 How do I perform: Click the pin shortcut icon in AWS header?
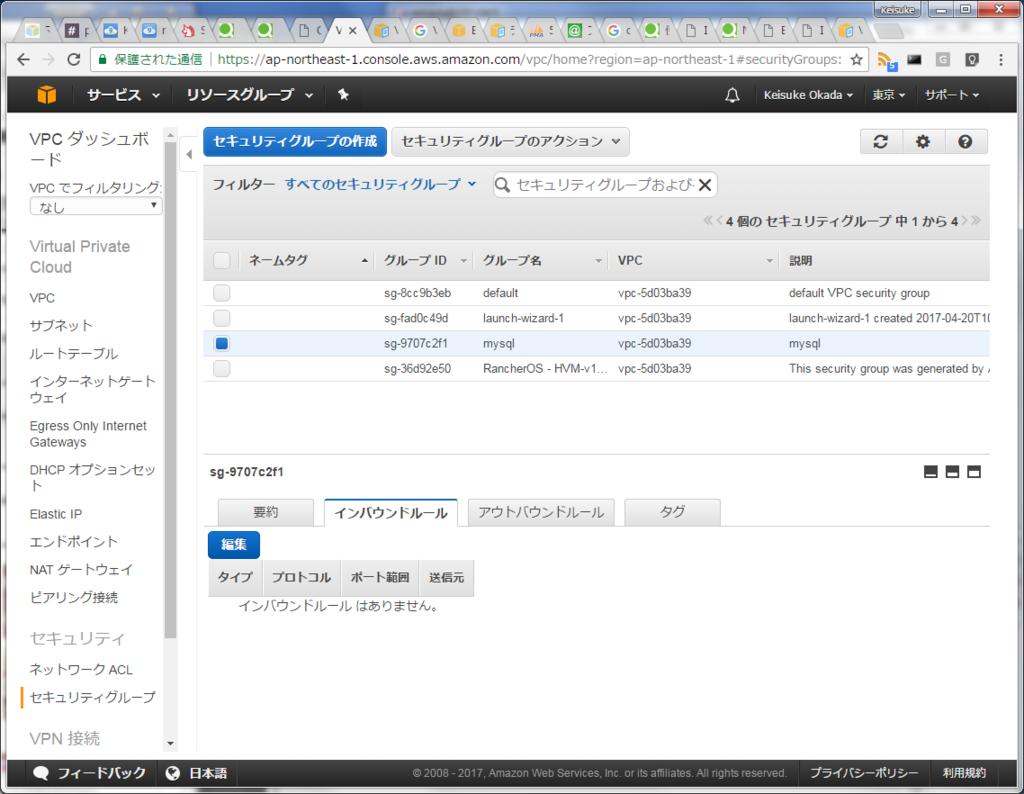(343, 95)
